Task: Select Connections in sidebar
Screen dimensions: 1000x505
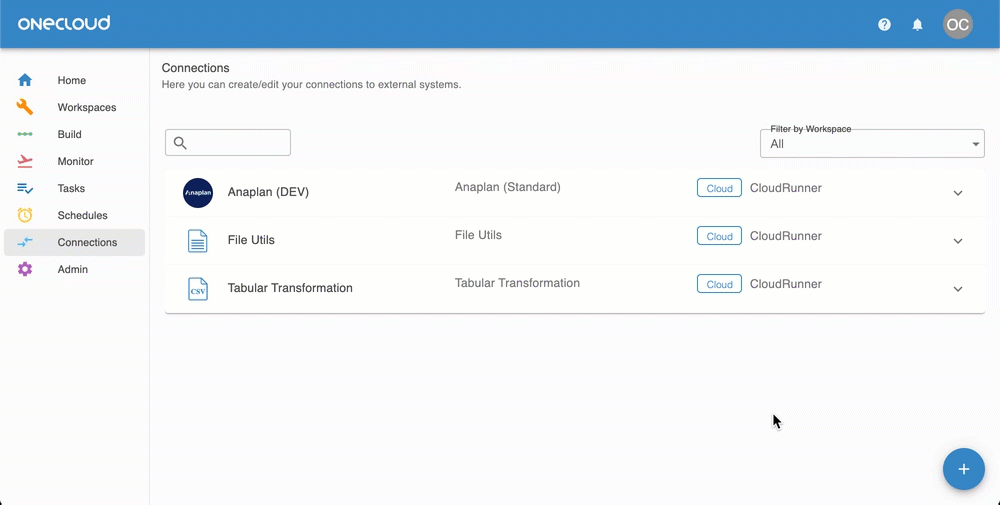Action: coord(74,242)
